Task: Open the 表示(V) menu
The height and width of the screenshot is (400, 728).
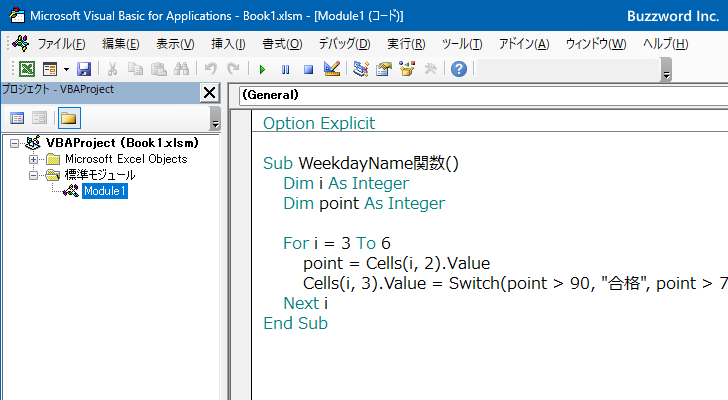Action: pyautogui.click(x=175, y=44)
